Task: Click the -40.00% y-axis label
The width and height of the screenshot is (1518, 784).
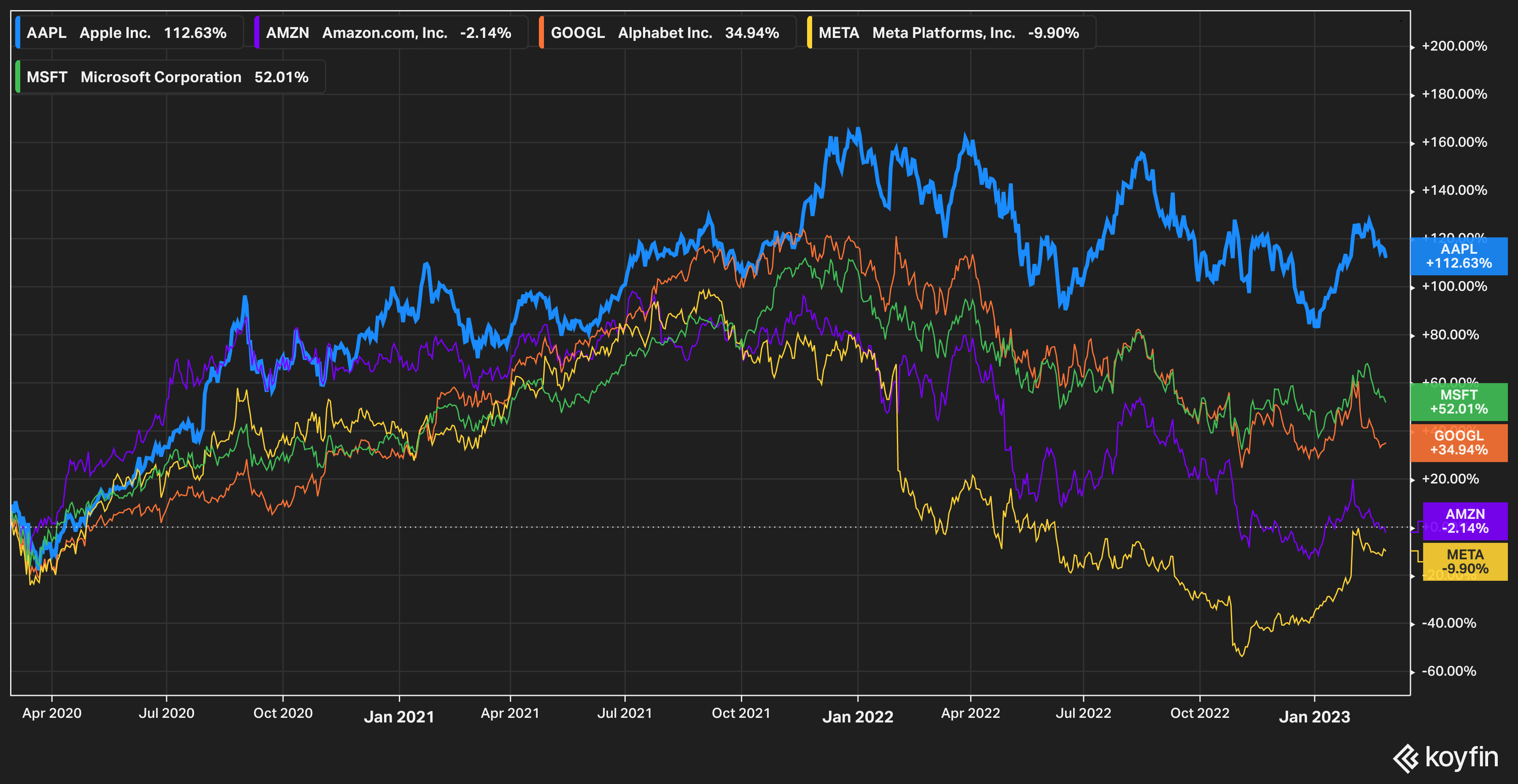Action: click(x=1449, y=623)
